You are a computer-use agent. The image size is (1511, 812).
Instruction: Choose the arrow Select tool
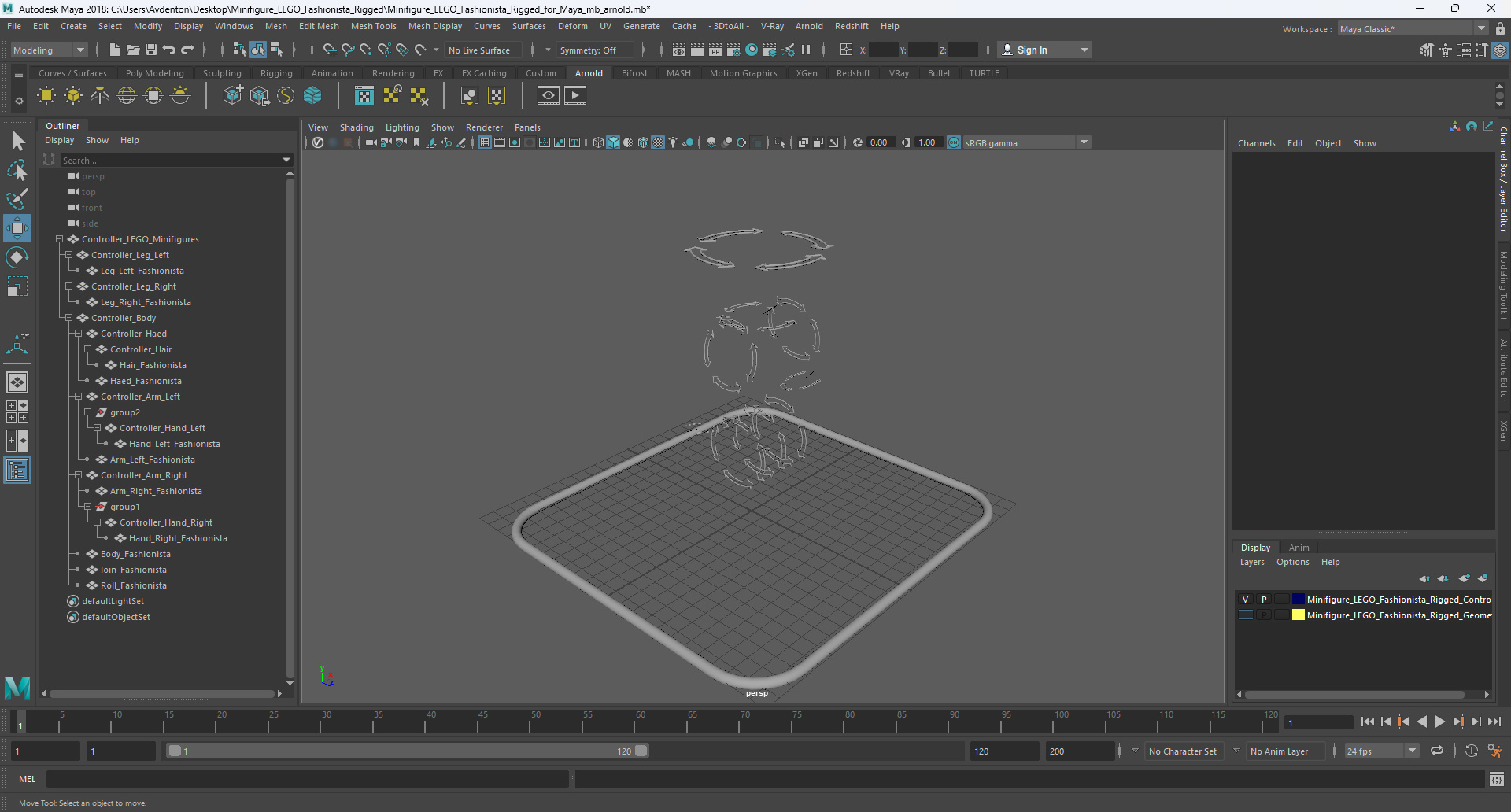[x=17, y=142]
